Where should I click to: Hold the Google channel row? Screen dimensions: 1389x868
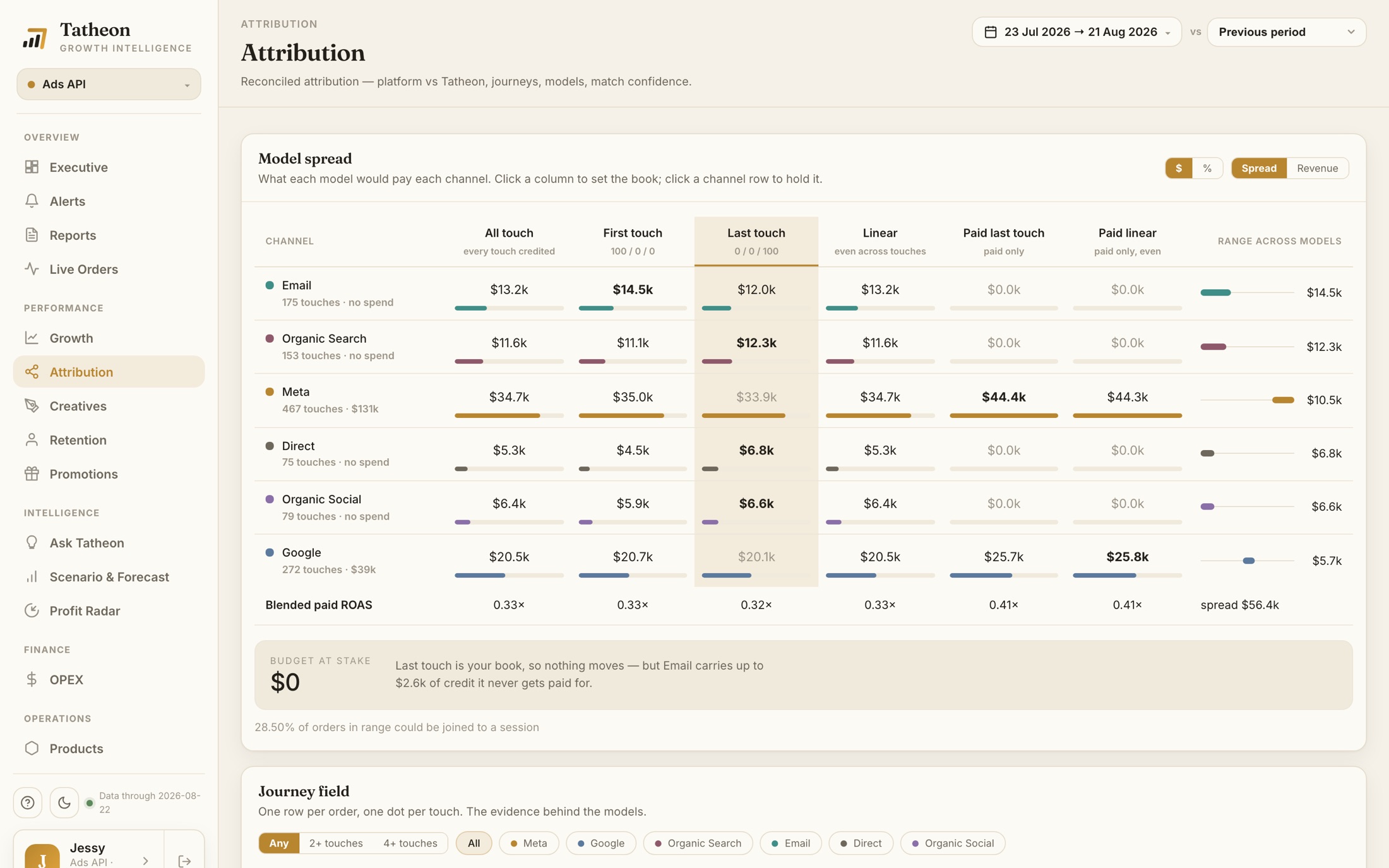(803, 561)
